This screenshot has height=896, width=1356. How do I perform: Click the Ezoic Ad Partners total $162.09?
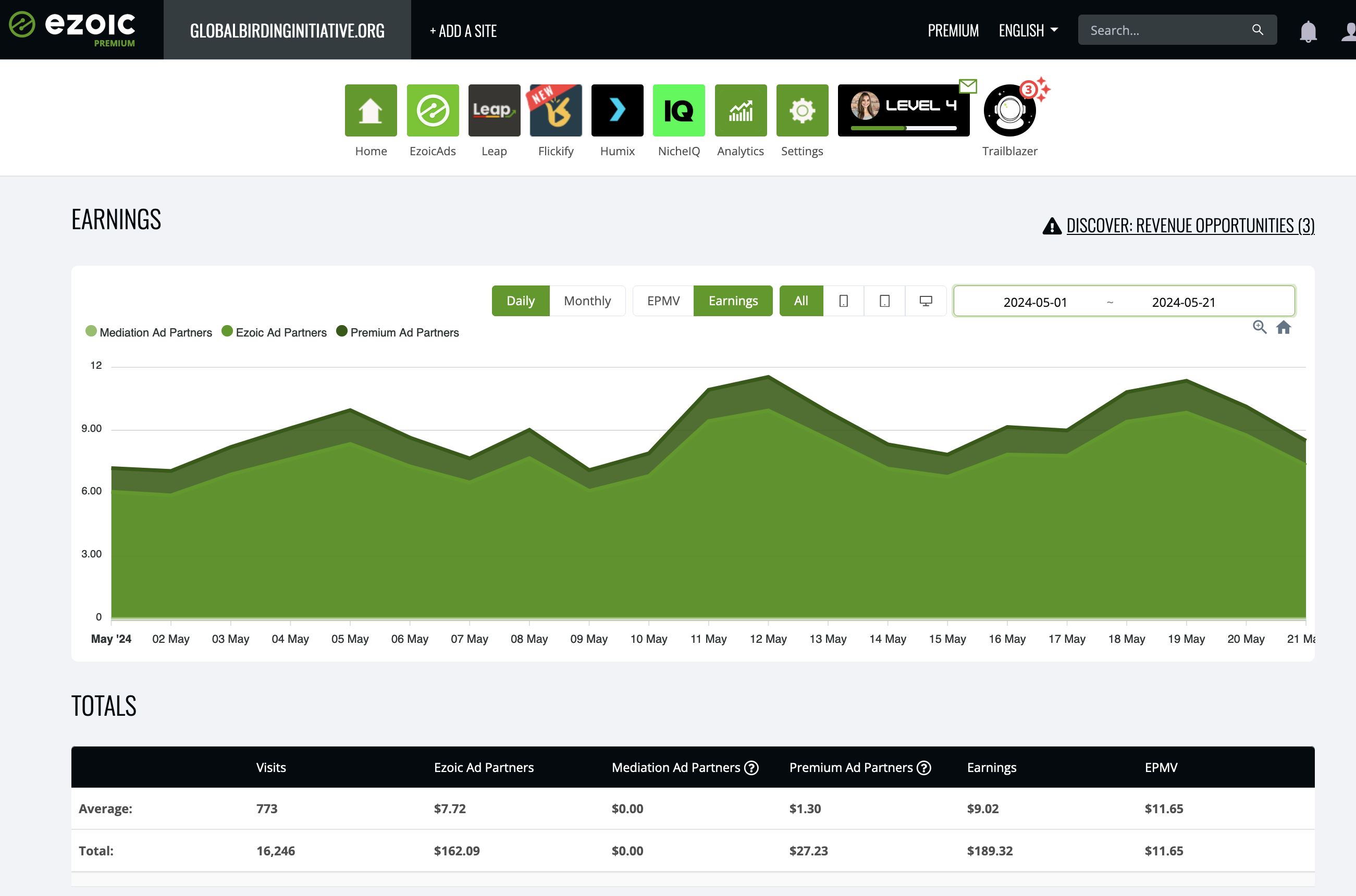(457, 850)
